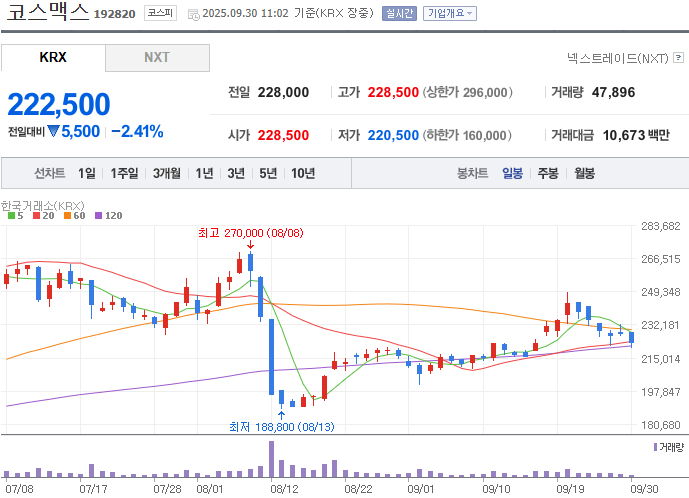Click the 코스피 market badge

160,13
